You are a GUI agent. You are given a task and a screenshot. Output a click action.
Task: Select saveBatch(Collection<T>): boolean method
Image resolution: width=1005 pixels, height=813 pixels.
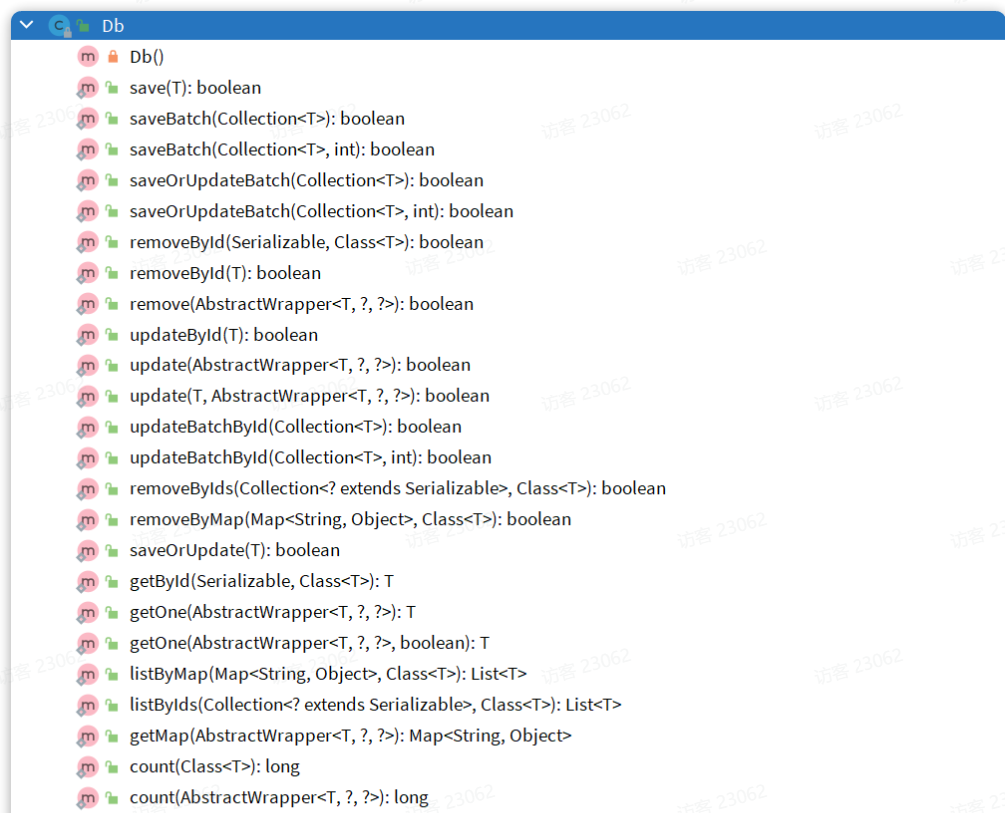coord(266,119)
